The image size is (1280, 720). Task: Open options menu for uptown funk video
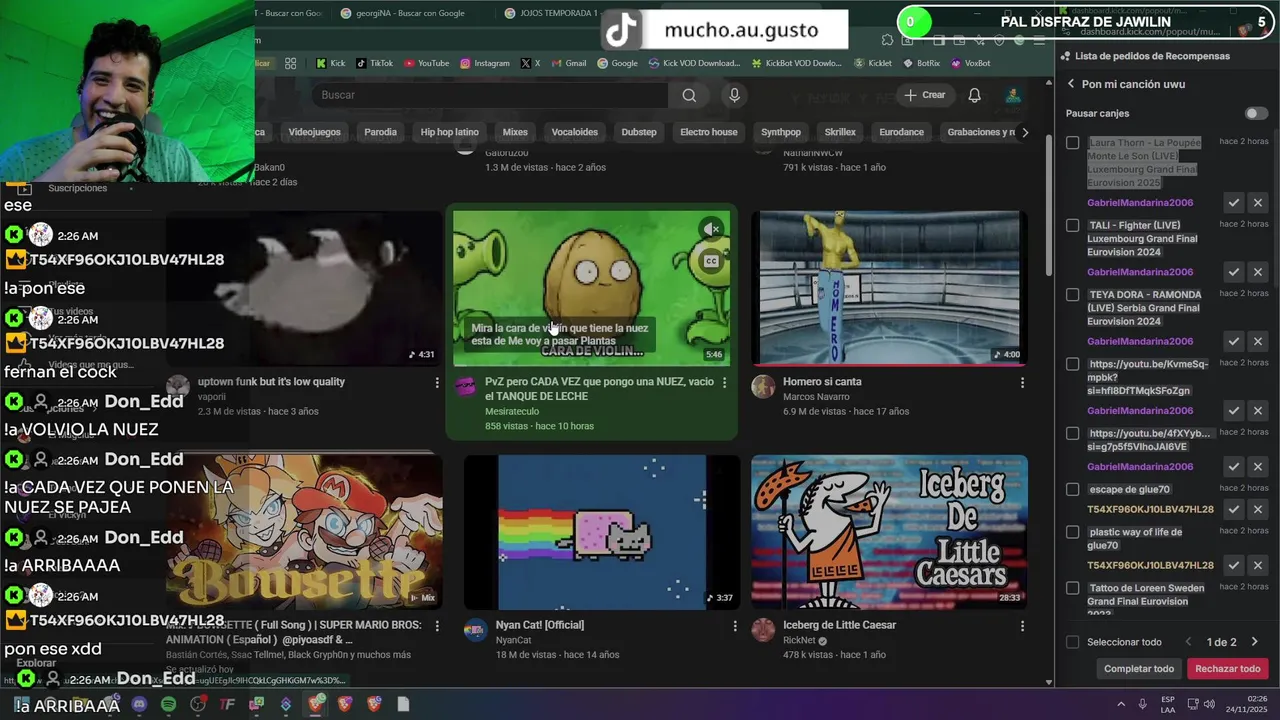pyautogui.click(x=437, y=382)
